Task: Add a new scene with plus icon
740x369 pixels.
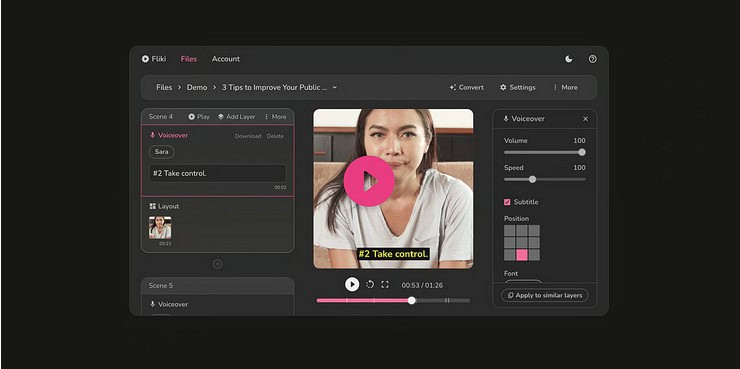Action: tap(218, 264)
